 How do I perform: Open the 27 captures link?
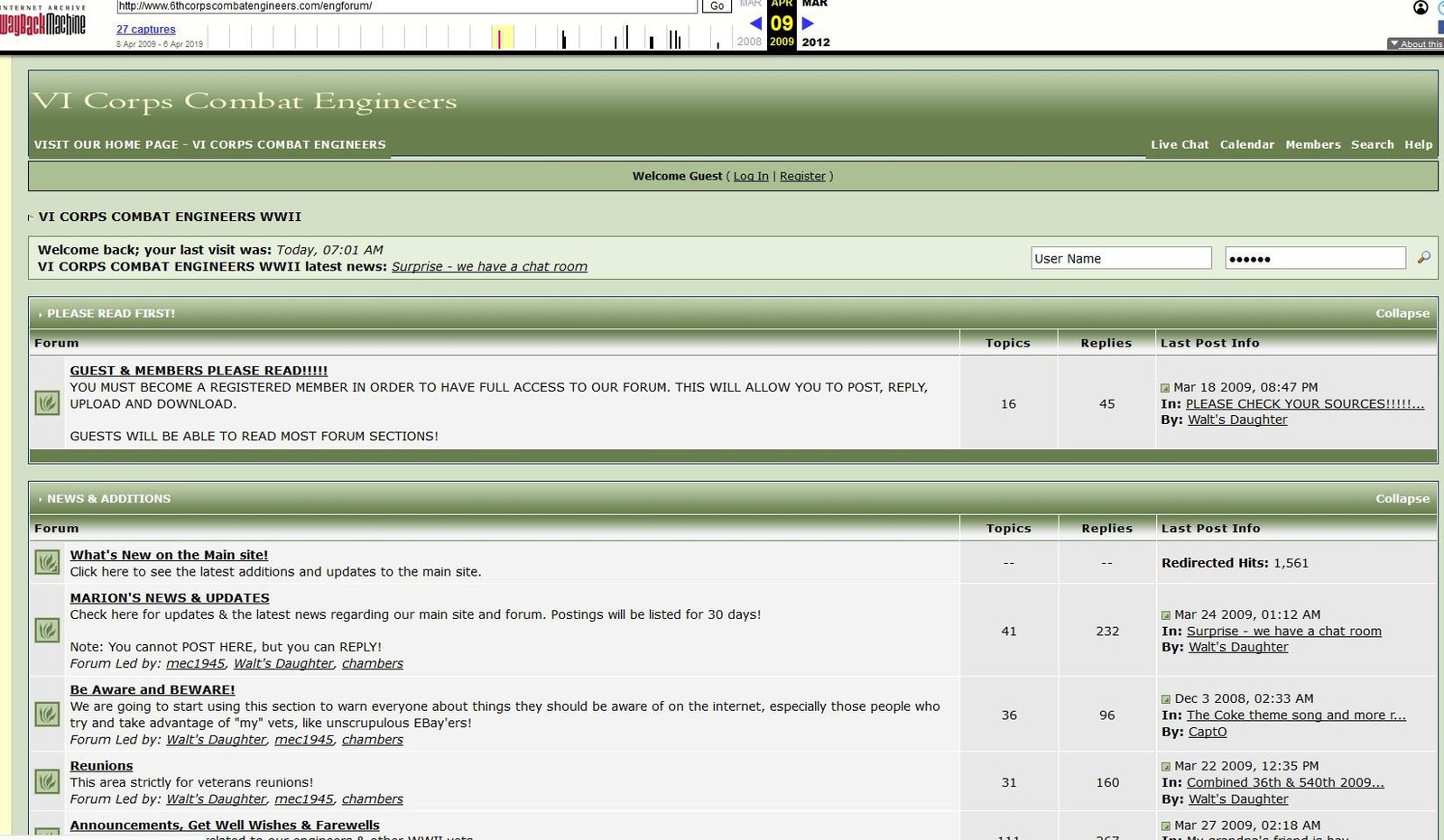point(146,30)
